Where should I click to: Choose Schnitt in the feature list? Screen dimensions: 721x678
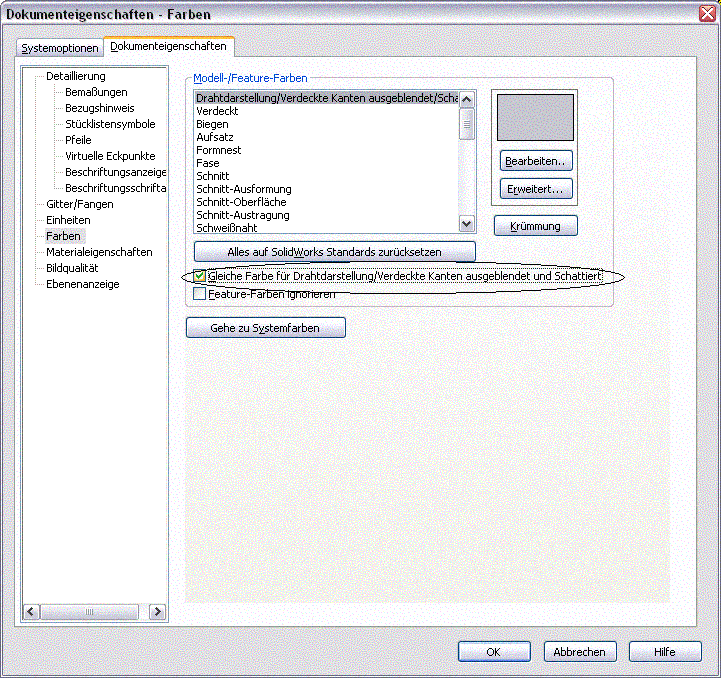[x=326, y=176]
